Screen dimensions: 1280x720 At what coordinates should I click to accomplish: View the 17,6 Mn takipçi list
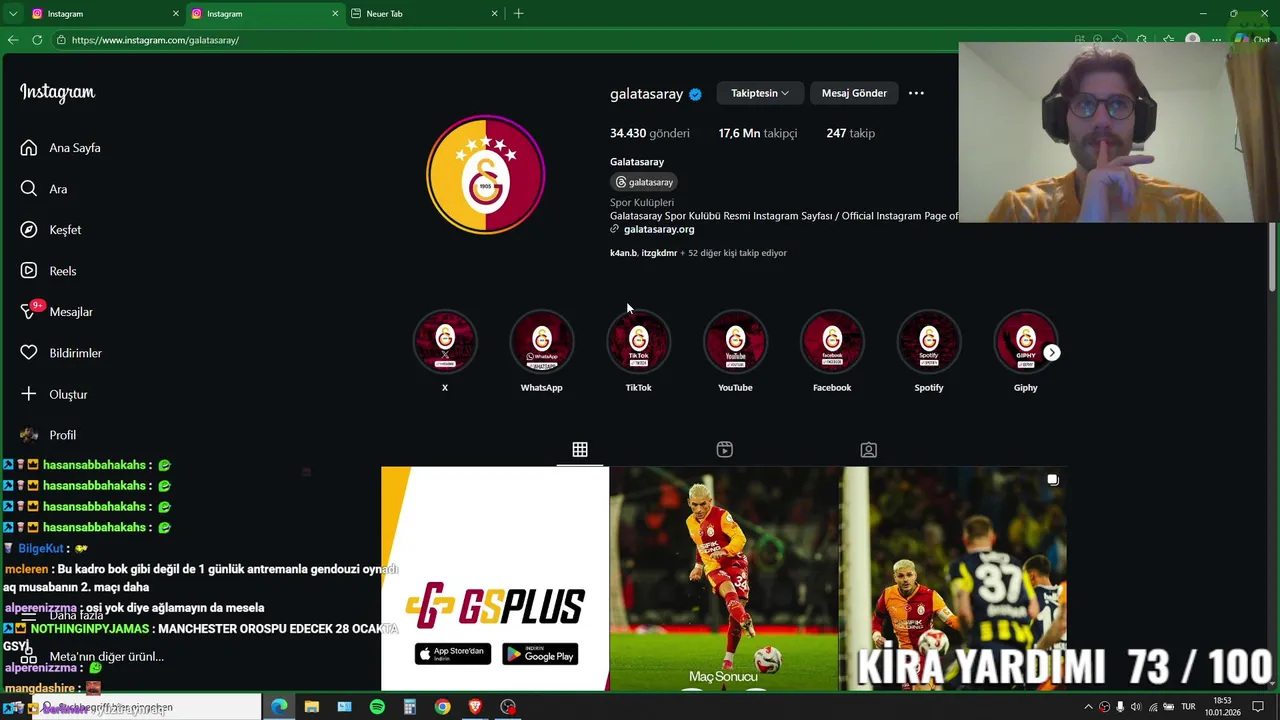(757, 133)
